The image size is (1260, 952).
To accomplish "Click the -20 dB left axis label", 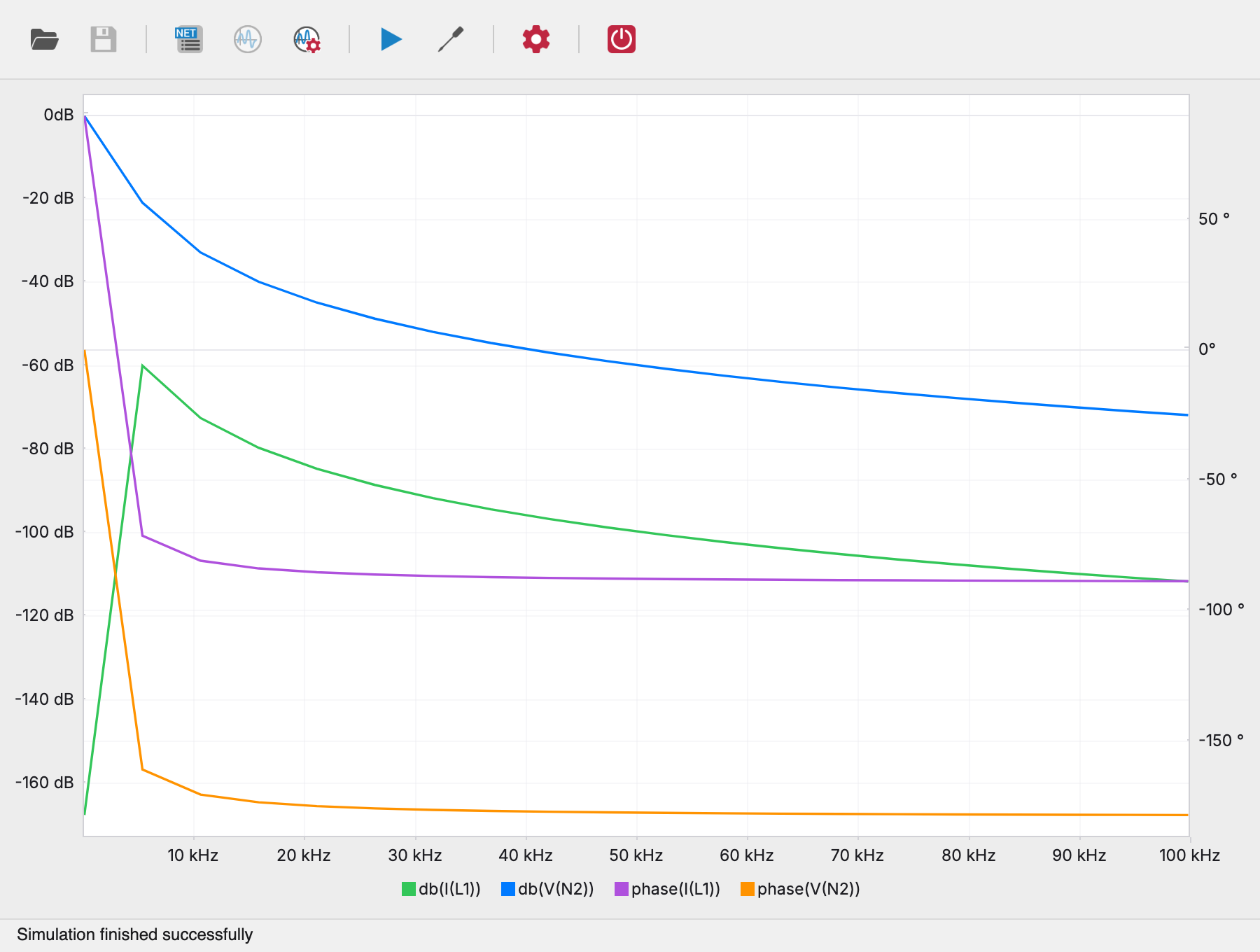I will coord(48,198).
